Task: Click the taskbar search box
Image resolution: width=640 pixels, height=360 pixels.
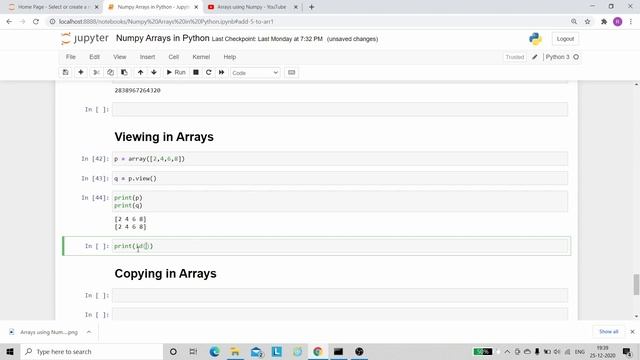Action: coord(92,351)
